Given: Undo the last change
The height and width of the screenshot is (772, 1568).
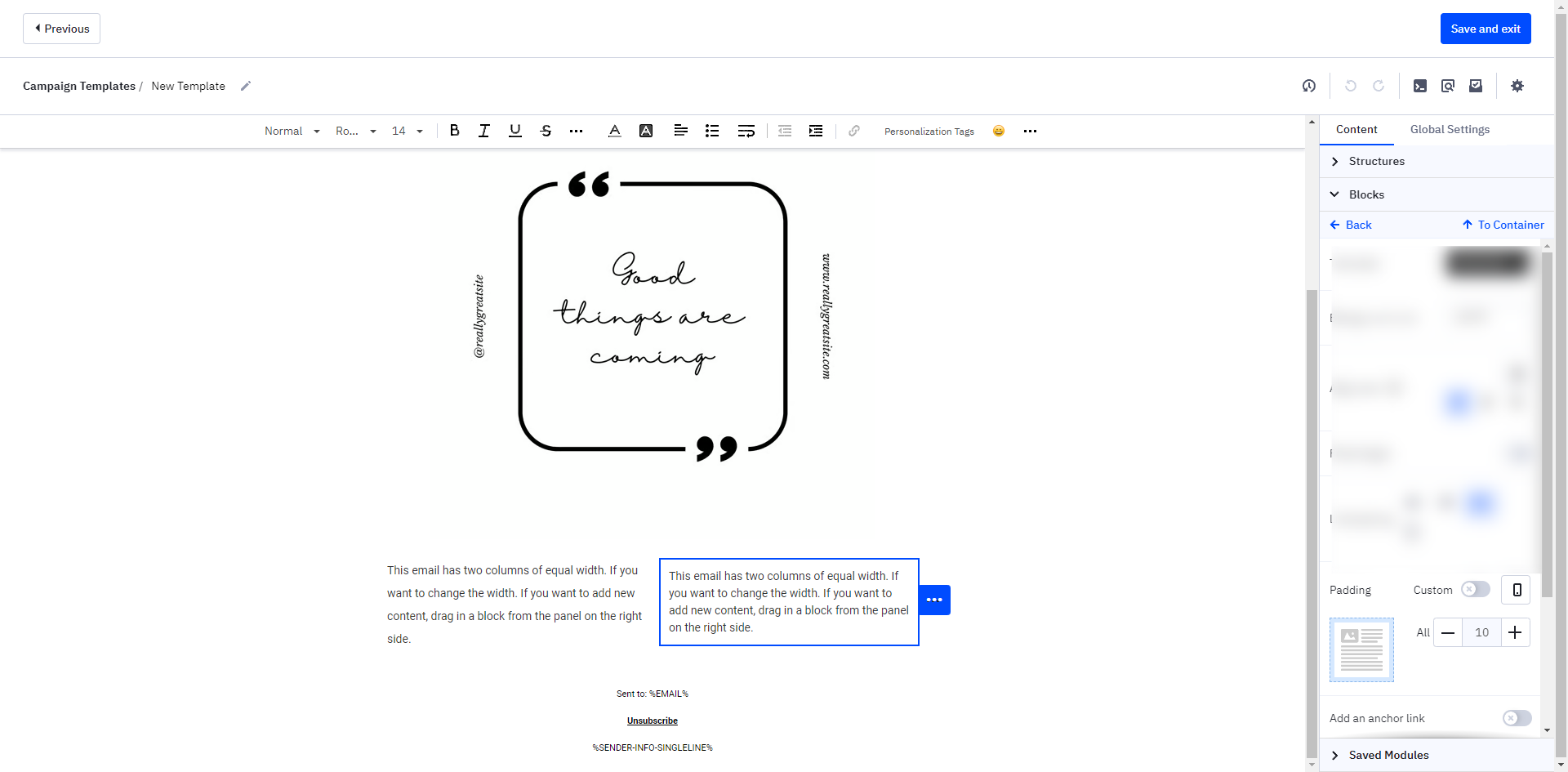Looking at the screenshot, I should pyautogui.click(x=1351, y=86).
